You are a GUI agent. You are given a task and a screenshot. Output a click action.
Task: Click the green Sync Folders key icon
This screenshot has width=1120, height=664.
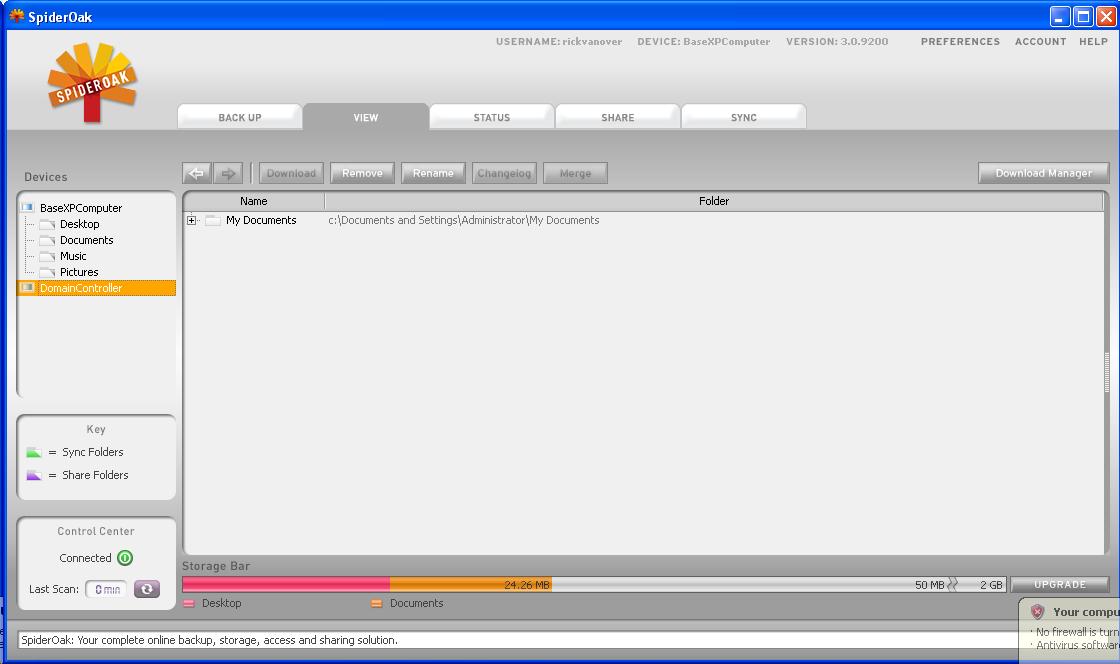click(x=34, y=452)
